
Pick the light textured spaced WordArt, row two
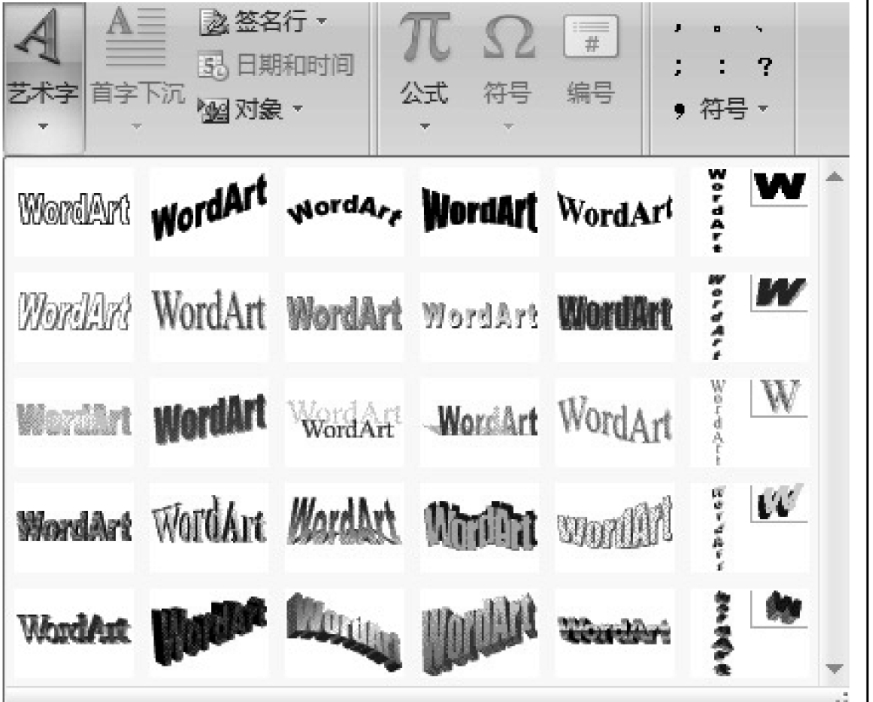pos(479,316)
